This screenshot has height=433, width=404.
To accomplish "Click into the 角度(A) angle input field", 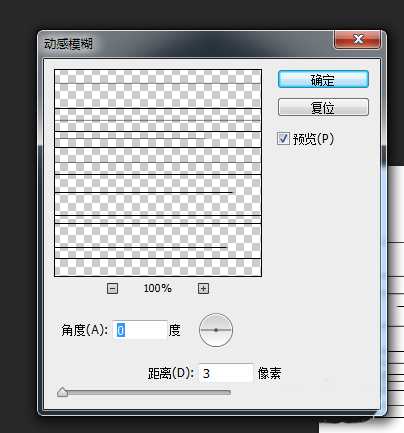I will click(140, 330).
